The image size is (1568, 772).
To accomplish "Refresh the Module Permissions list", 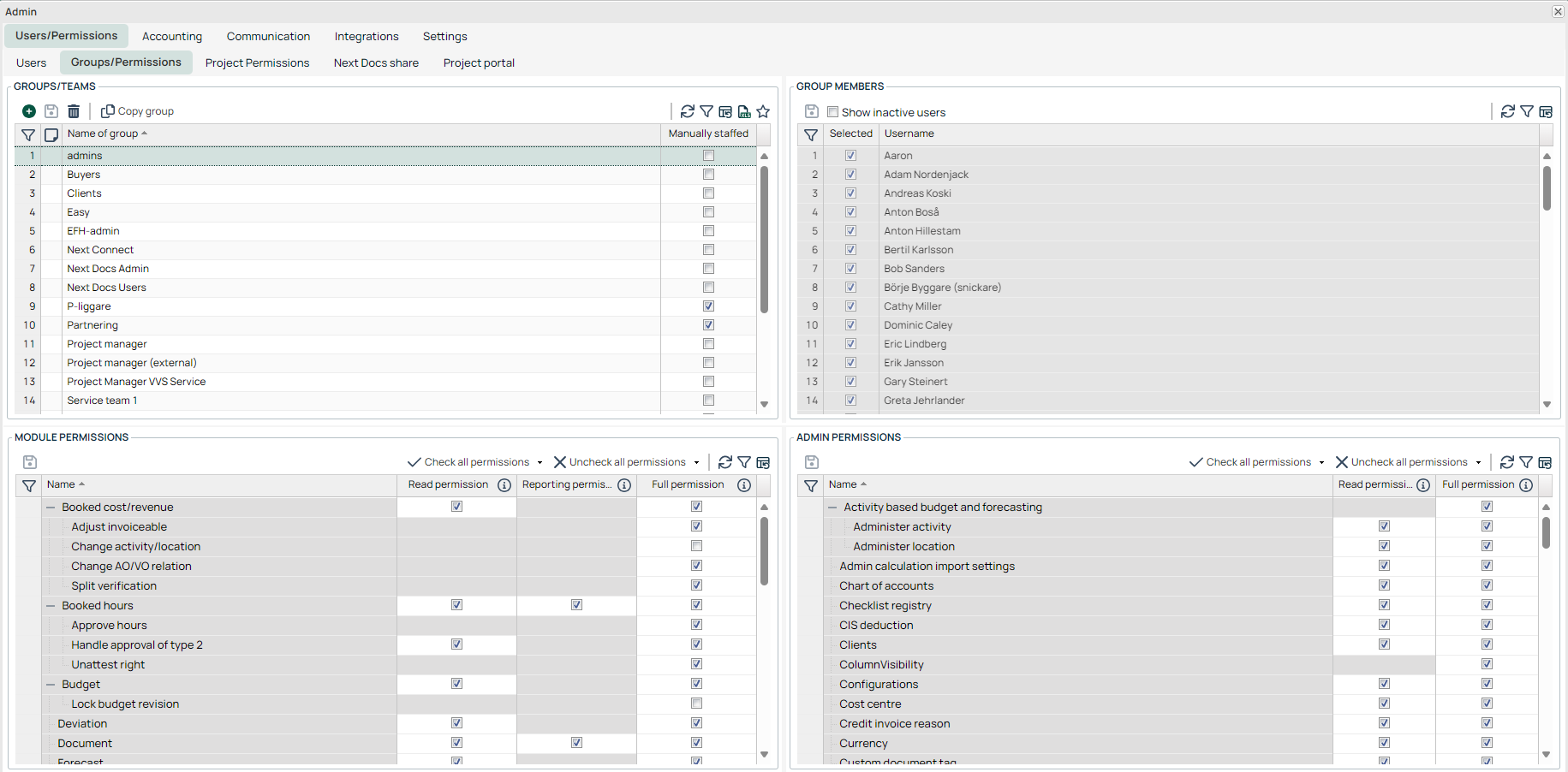I will [725, 462].
